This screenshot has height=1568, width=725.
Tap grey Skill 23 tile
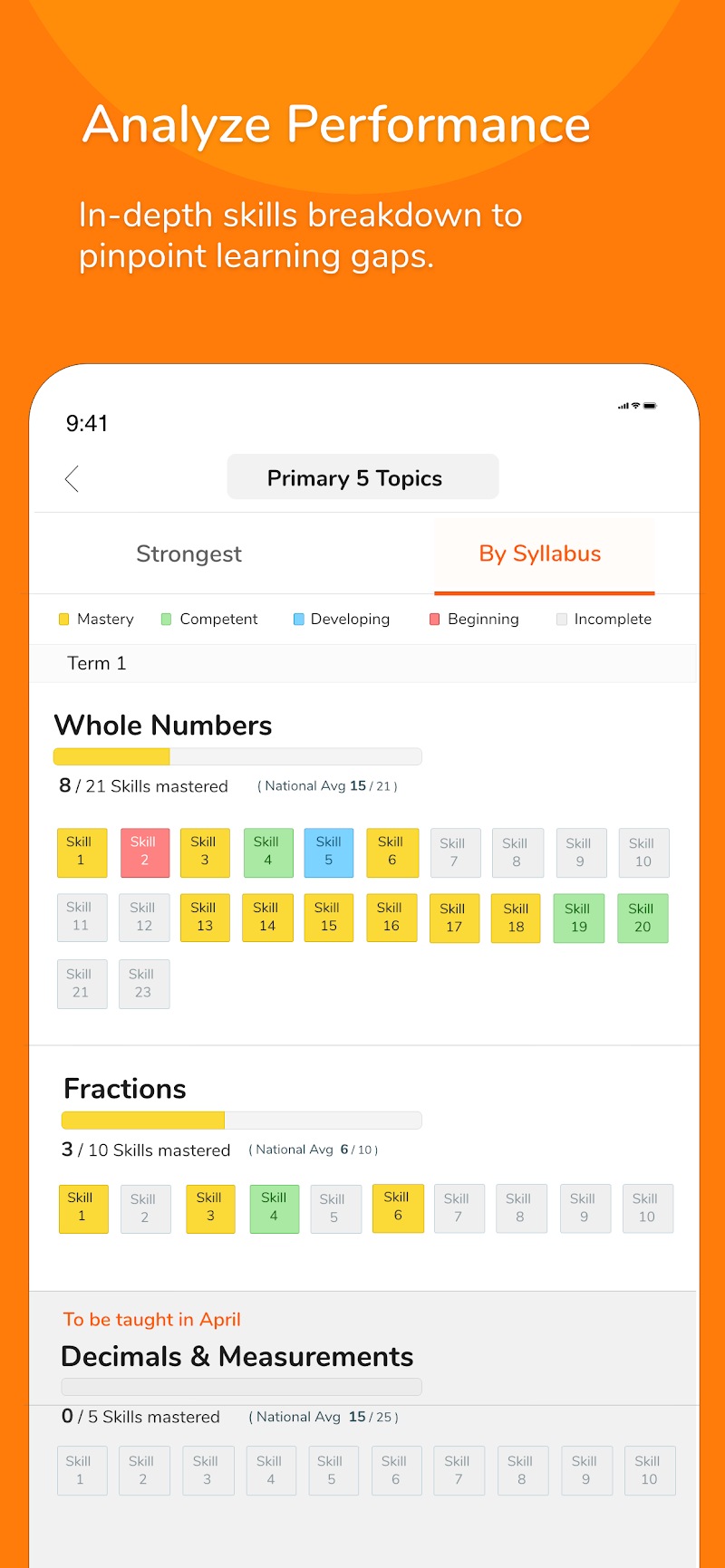tap(143, 984)
